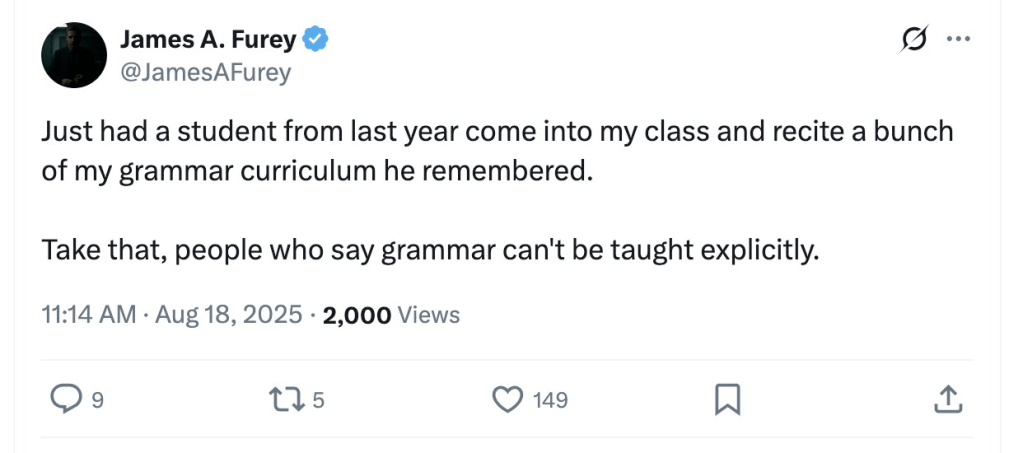Screen dimensions: 1023x453
Task: Click the reply speech bubble icon
Action: coord(66,400)
